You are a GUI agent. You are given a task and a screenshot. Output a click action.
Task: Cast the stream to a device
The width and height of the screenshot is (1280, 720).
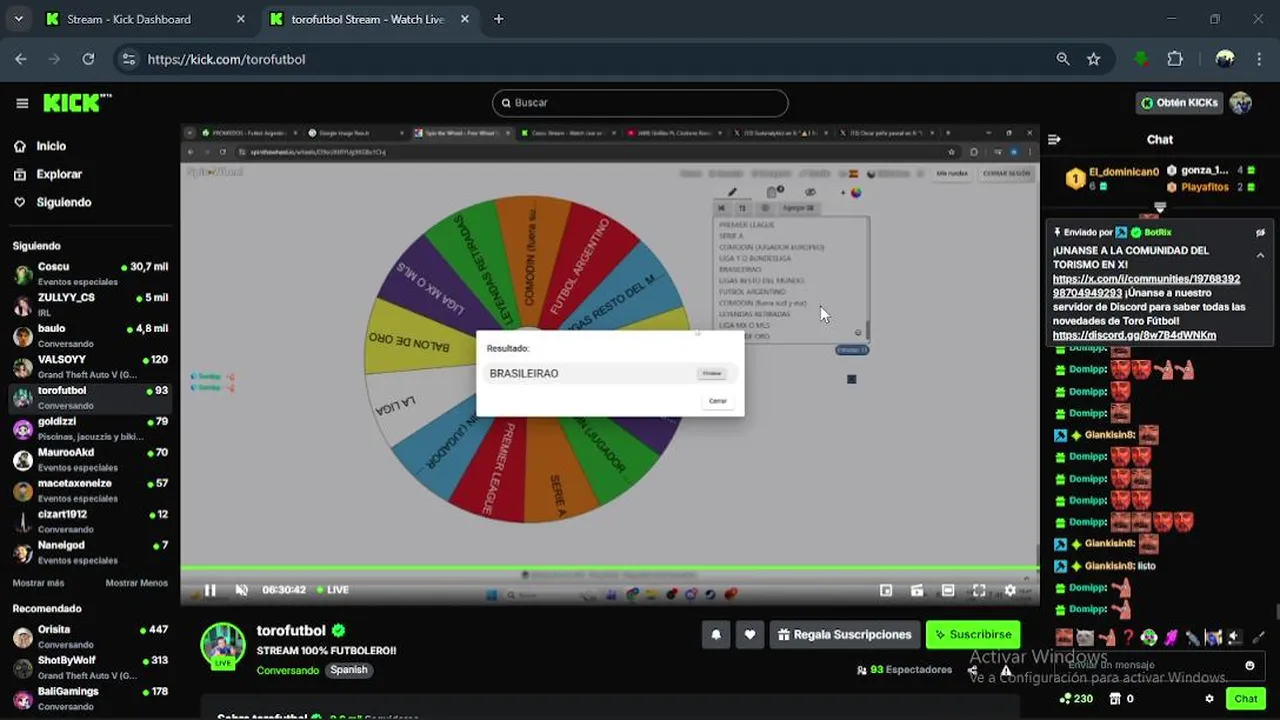point(916,590)
